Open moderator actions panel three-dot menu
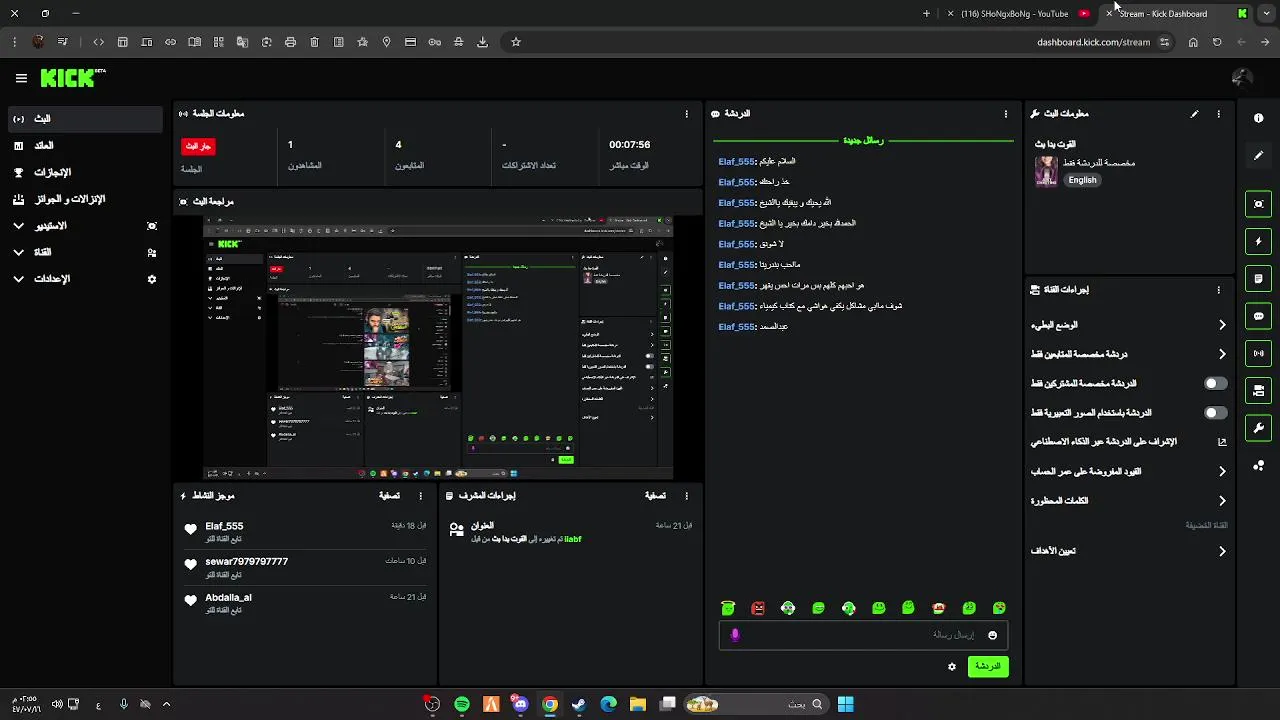The height and width of the screenshot is (720, 1280). (686, 496)
